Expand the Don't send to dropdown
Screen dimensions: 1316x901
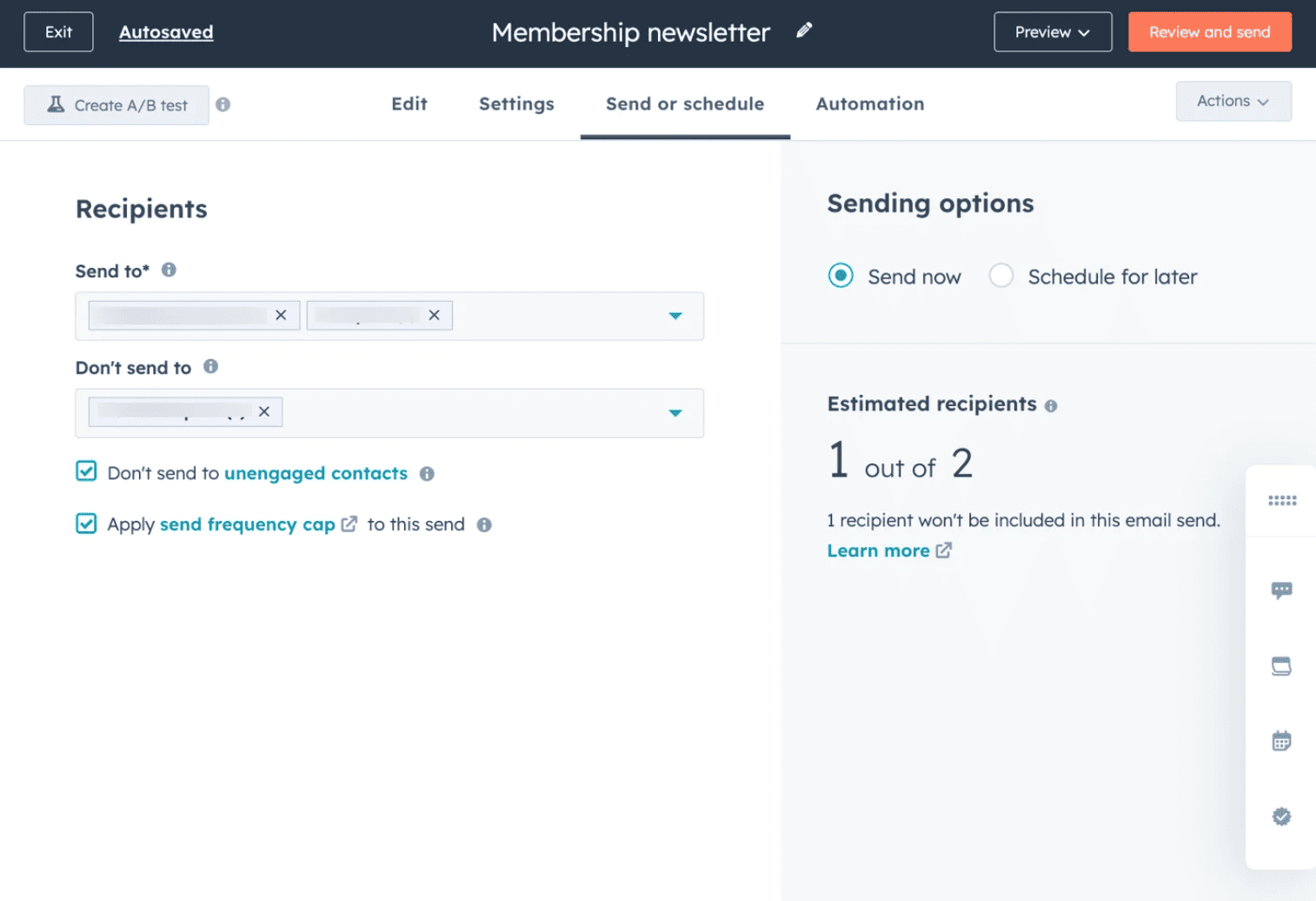coord(675,413)
